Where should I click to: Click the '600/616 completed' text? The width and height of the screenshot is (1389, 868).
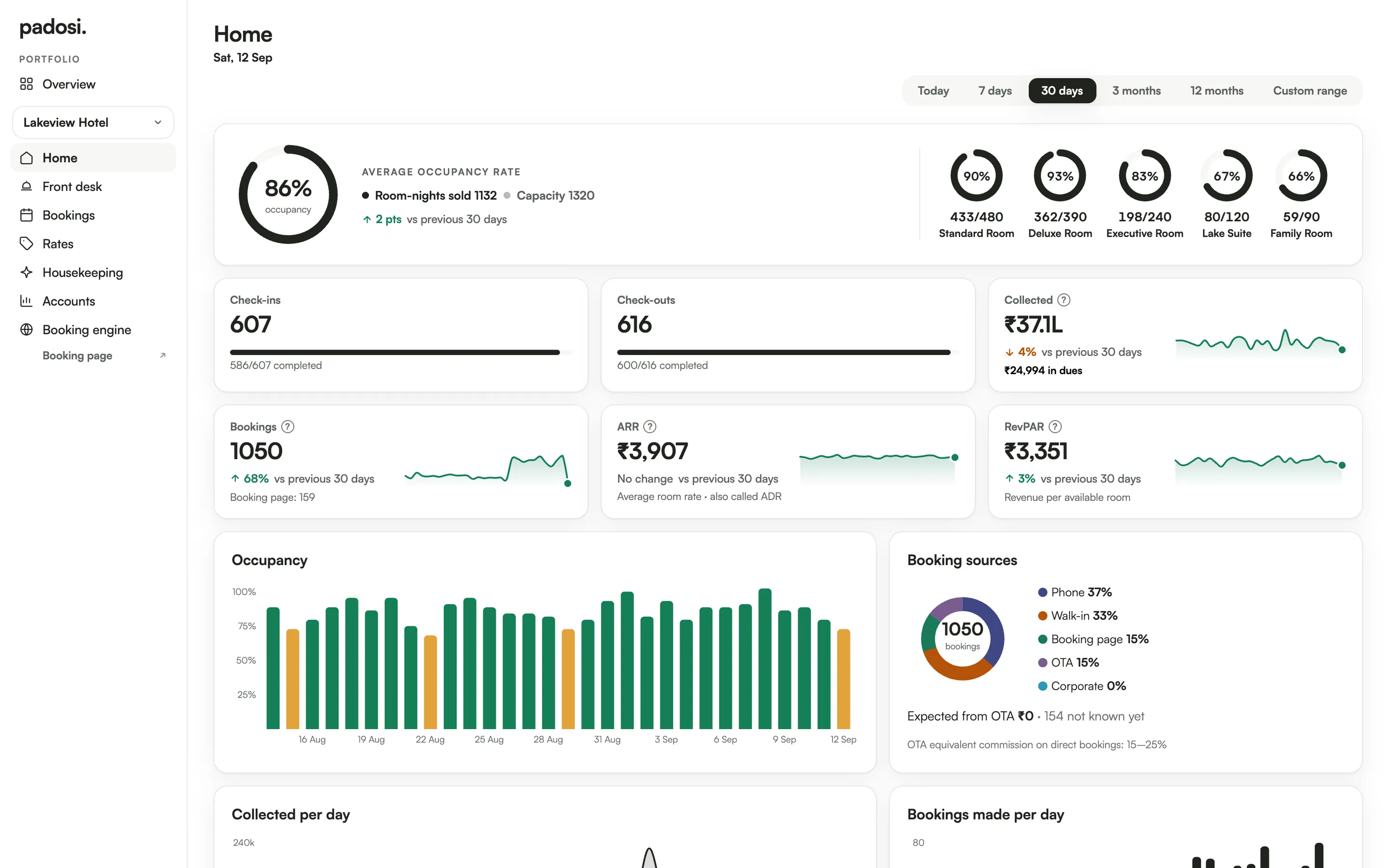pyautogui.click(x=662, y=366)
